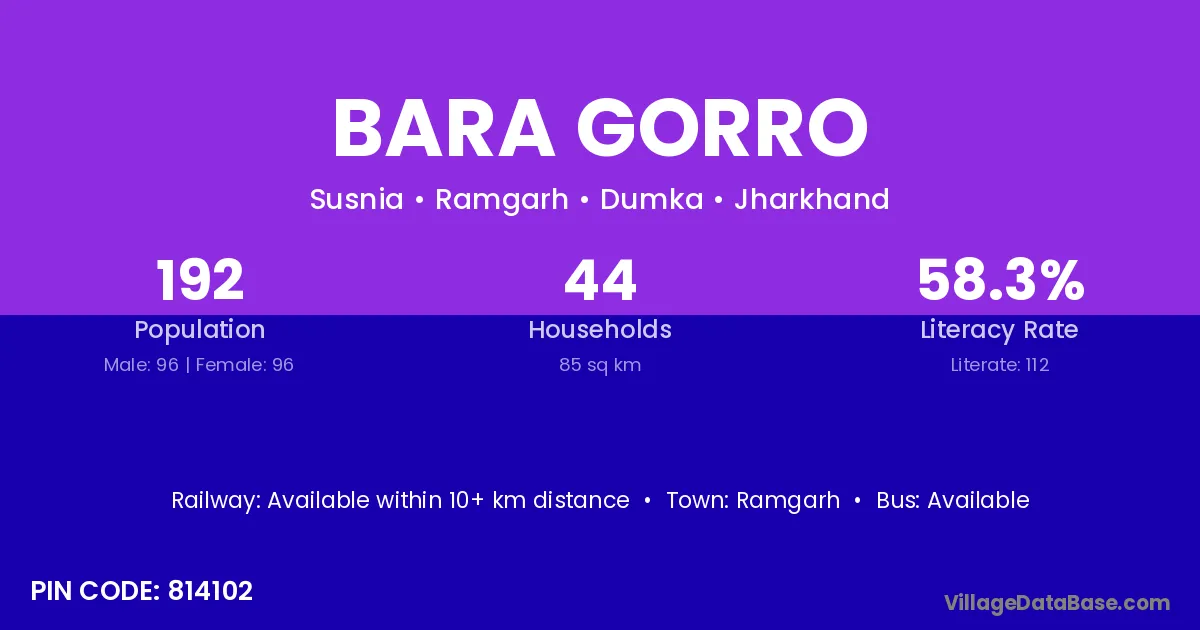Click the households number 44
The width and height of the screenshot is (1200, 630).
[x=600, y=280]
